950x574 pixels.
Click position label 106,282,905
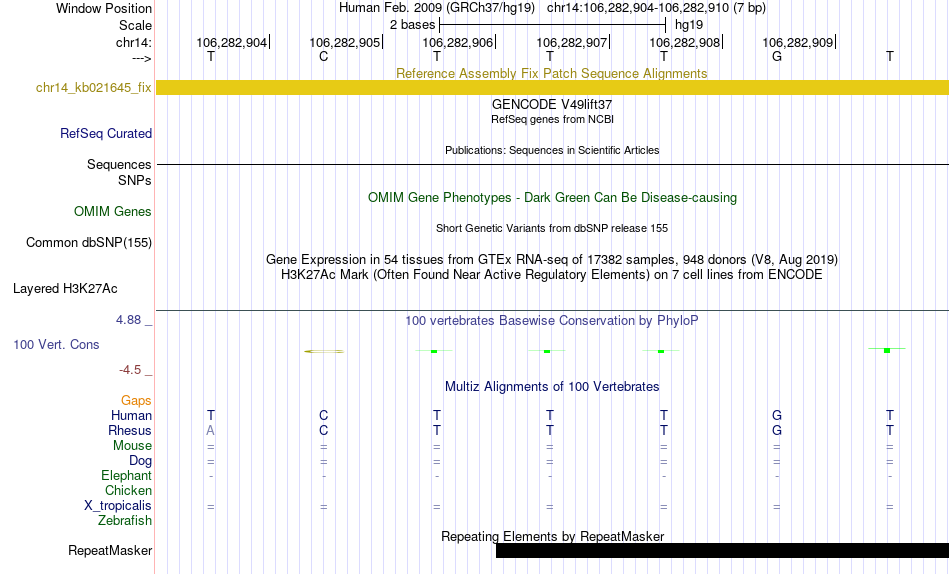coord(345,42)
